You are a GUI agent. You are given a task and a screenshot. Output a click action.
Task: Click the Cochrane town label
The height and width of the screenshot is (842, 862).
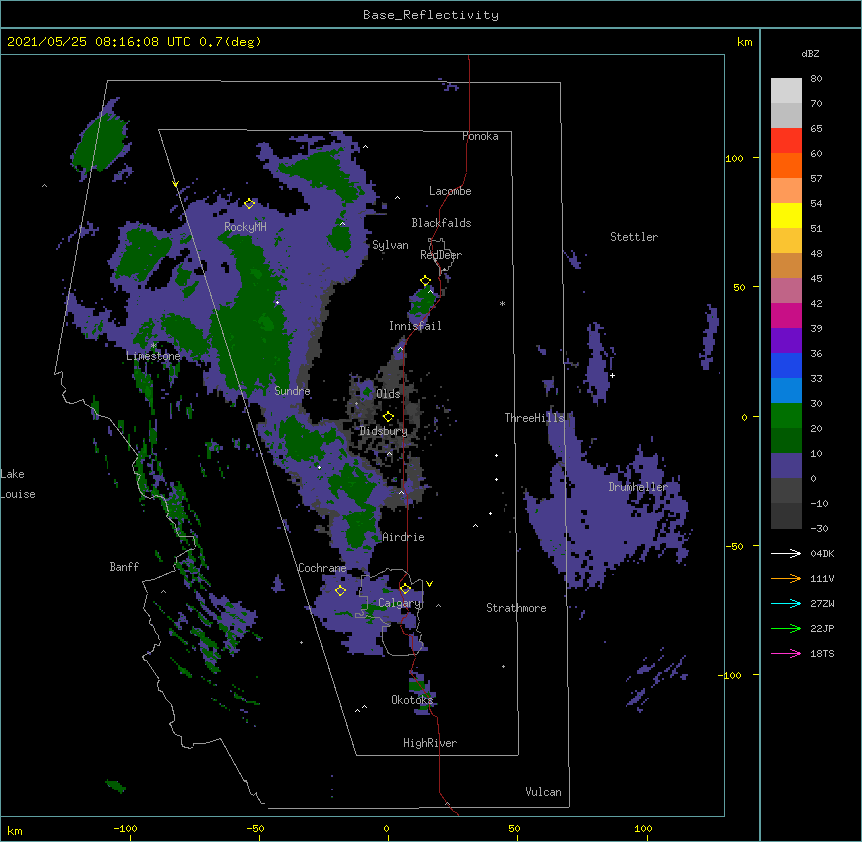click(x=322, y=568)
